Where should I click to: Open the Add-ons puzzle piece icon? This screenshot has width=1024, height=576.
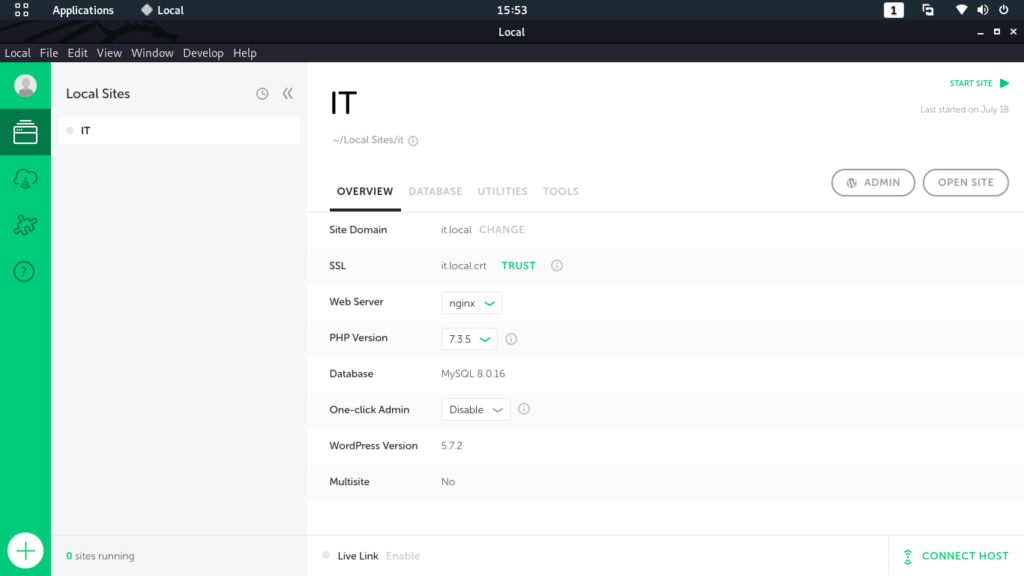(x=25, y=225)
